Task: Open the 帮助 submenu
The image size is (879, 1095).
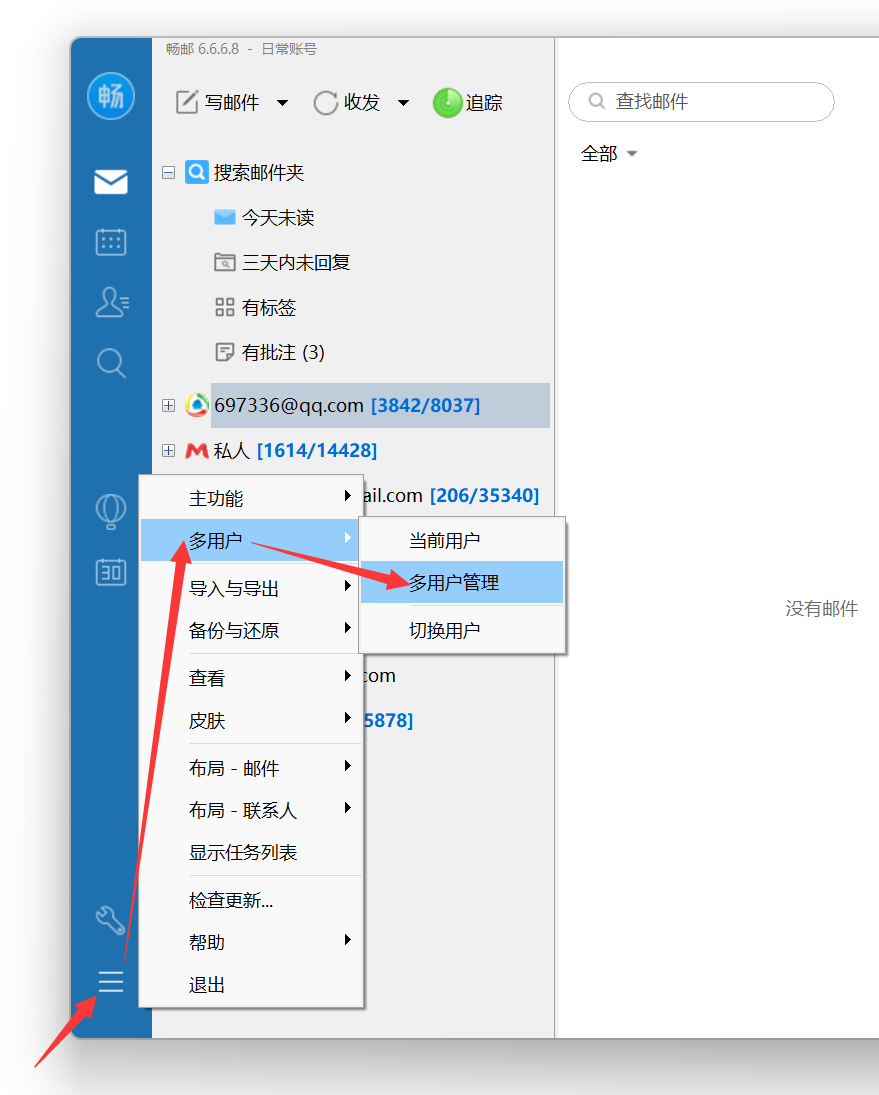Action: tap(251, 942)
